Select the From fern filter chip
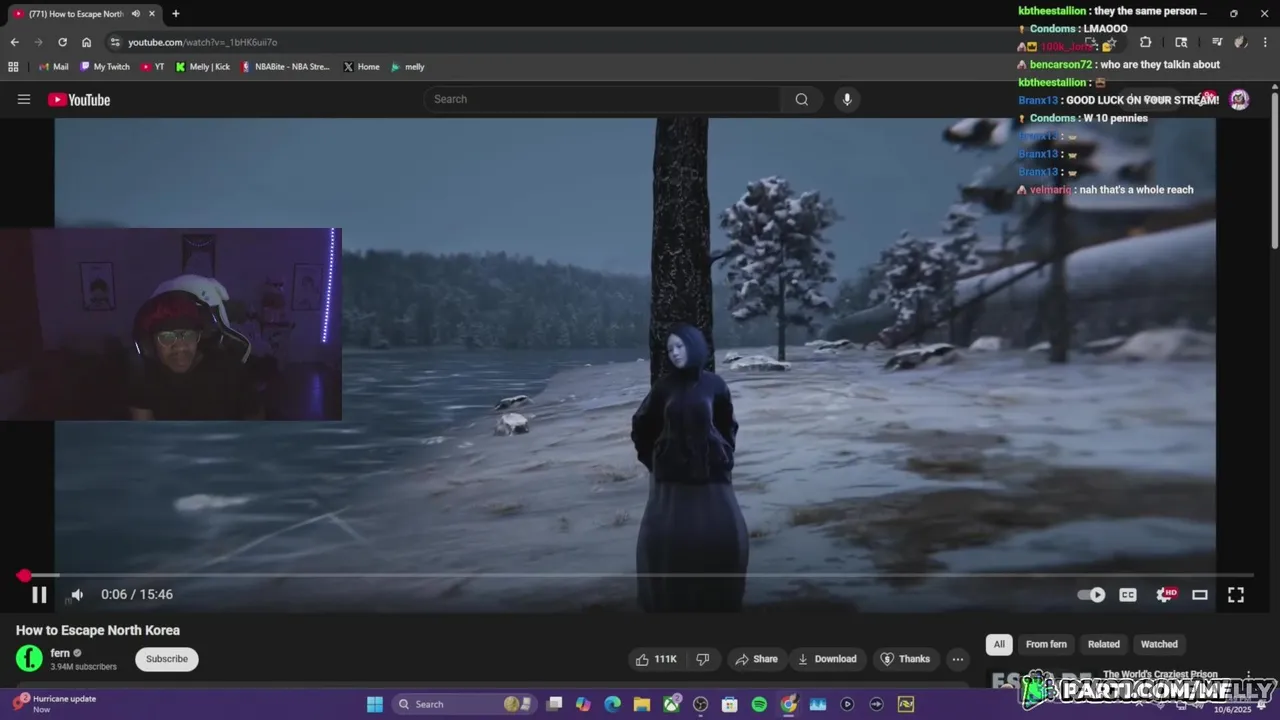 pyautogui.click(x=1046, y=644)
